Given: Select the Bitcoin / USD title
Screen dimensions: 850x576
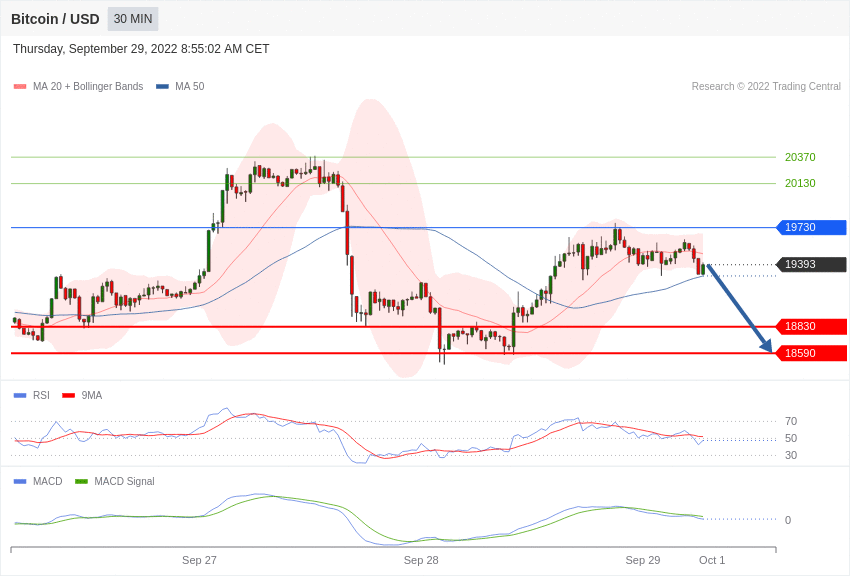Looking at the screenshot, I should pos(55,19).
